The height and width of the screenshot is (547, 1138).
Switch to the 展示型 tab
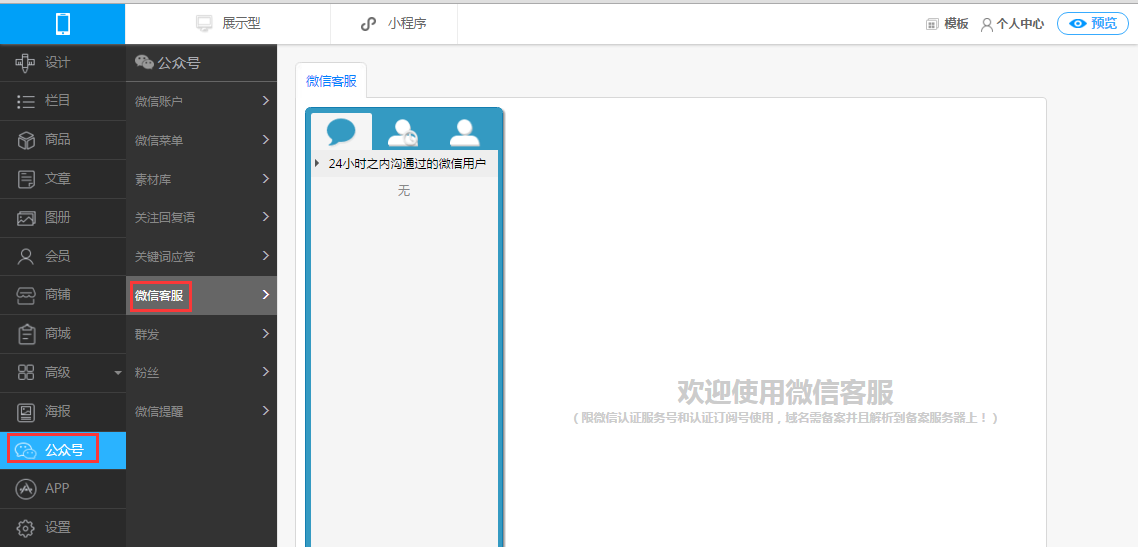(x=228, y=24)
